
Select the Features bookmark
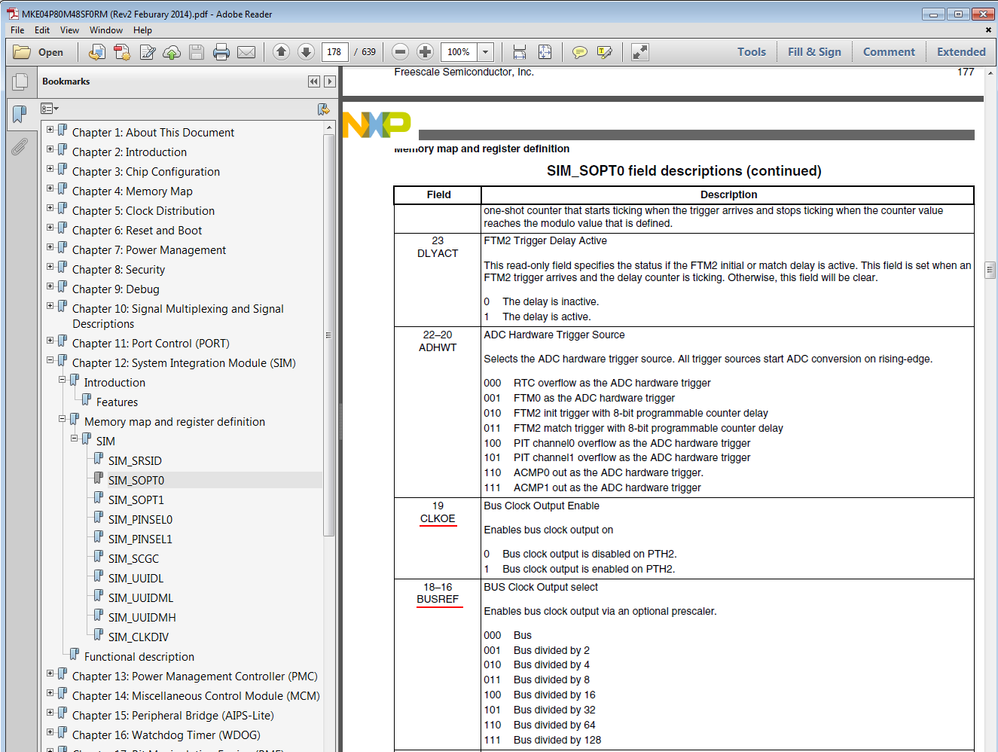coord(116,402)
